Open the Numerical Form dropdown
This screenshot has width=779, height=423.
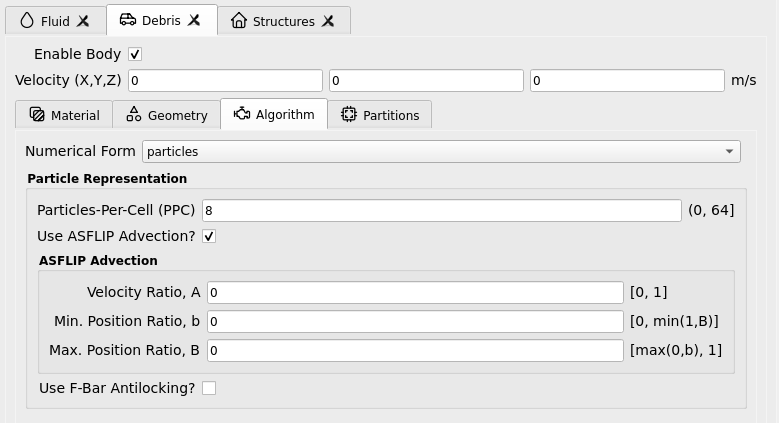441,151
